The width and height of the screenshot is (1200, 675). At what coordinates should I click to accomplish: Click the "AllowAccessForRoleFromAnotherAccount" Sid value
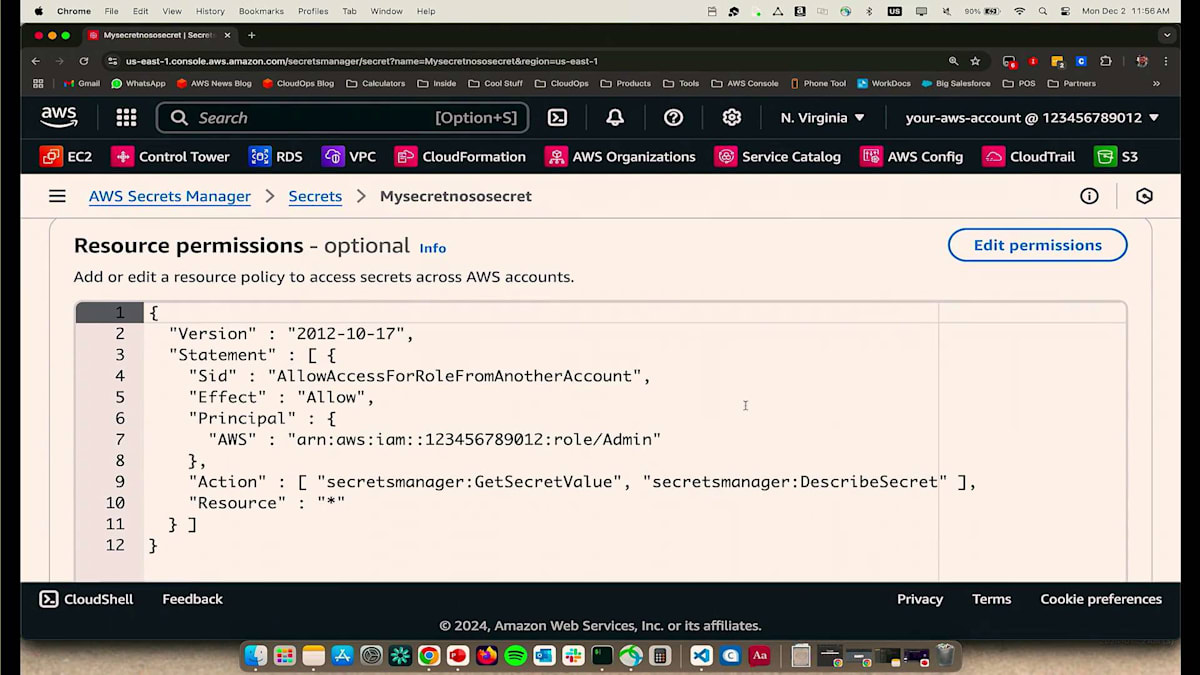[x=455, y=376]
